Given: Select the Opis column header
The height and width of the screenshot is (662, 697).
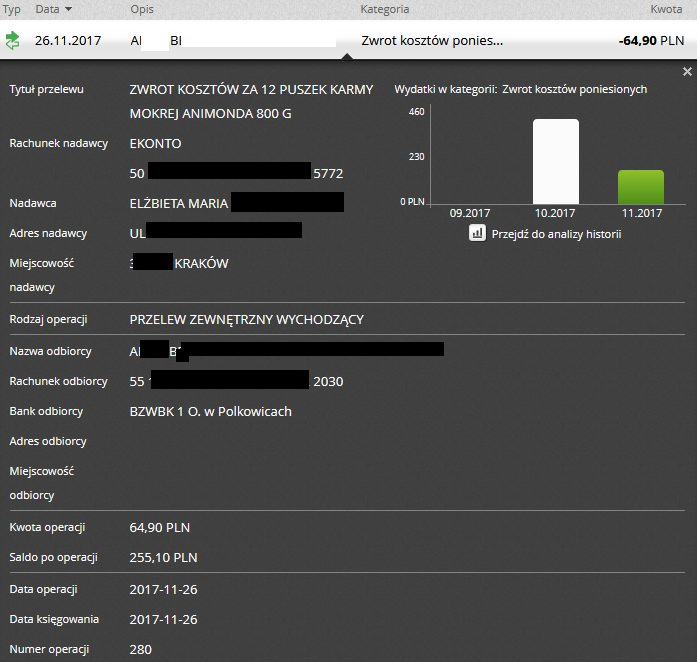Looking at the screenshot, I should point(142,9).
